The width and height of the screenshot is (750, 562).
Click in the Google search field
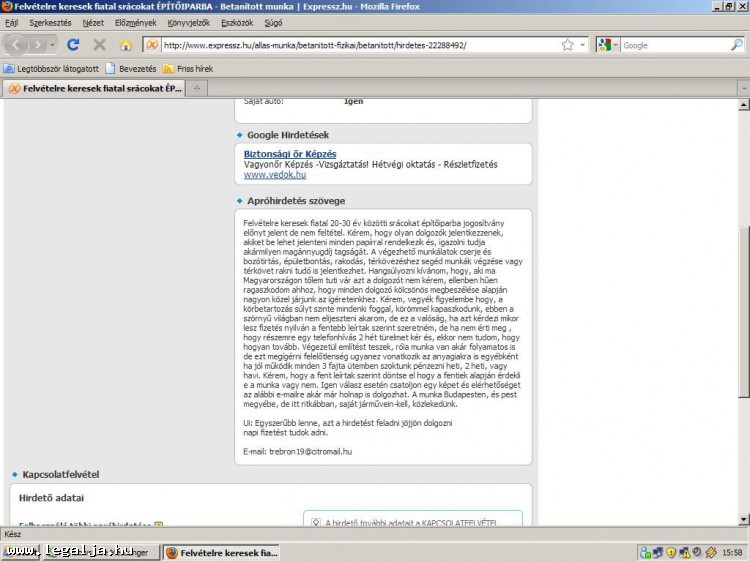673,45
